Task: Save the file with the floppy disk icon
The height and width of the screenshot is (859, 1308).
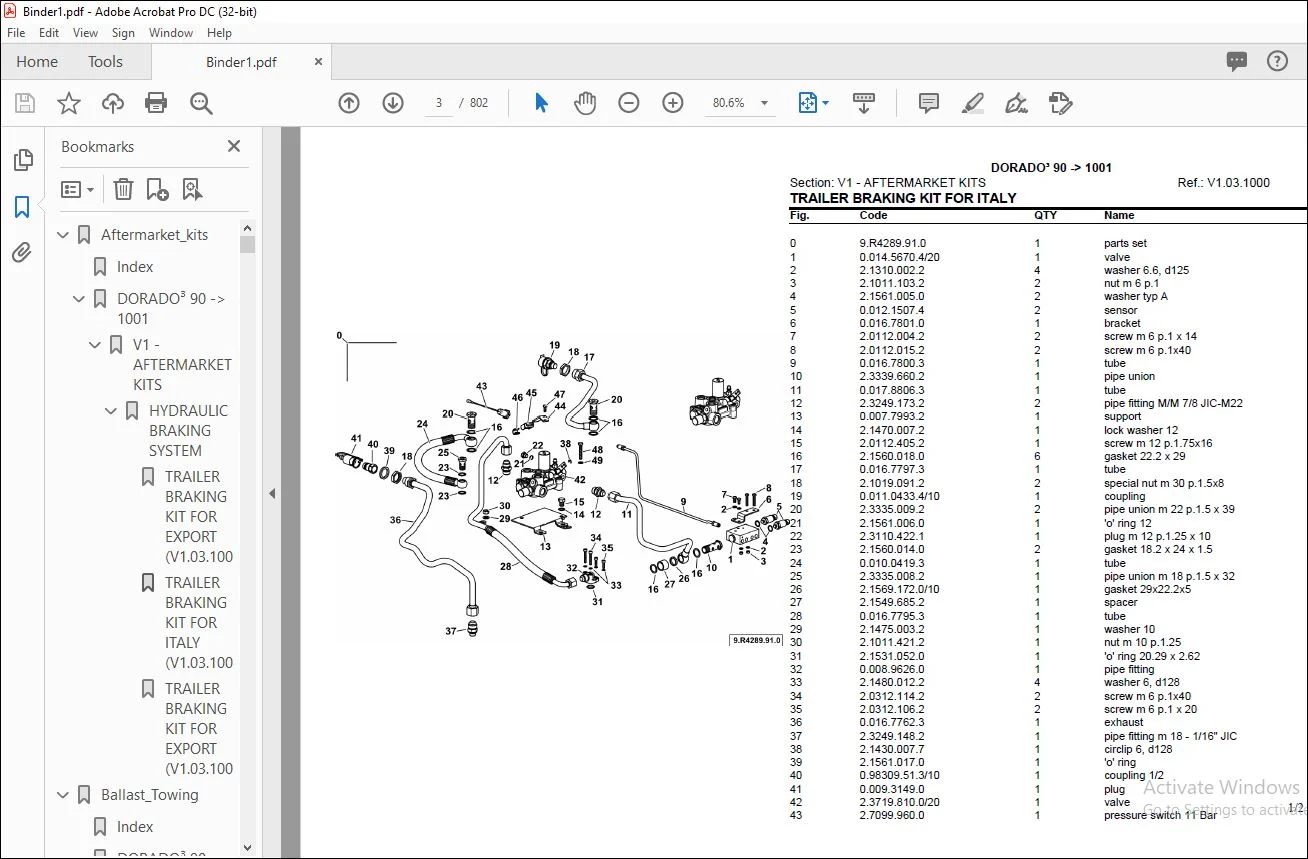Action: (x=25, y=103)
